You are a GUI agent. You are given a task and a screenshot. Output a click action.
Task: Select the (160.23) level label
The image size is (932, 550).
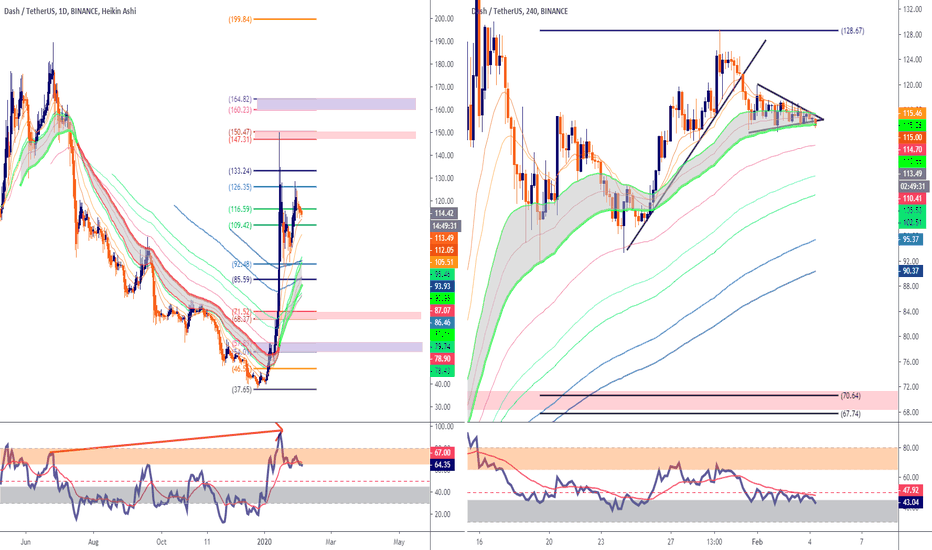click(240, 109)
